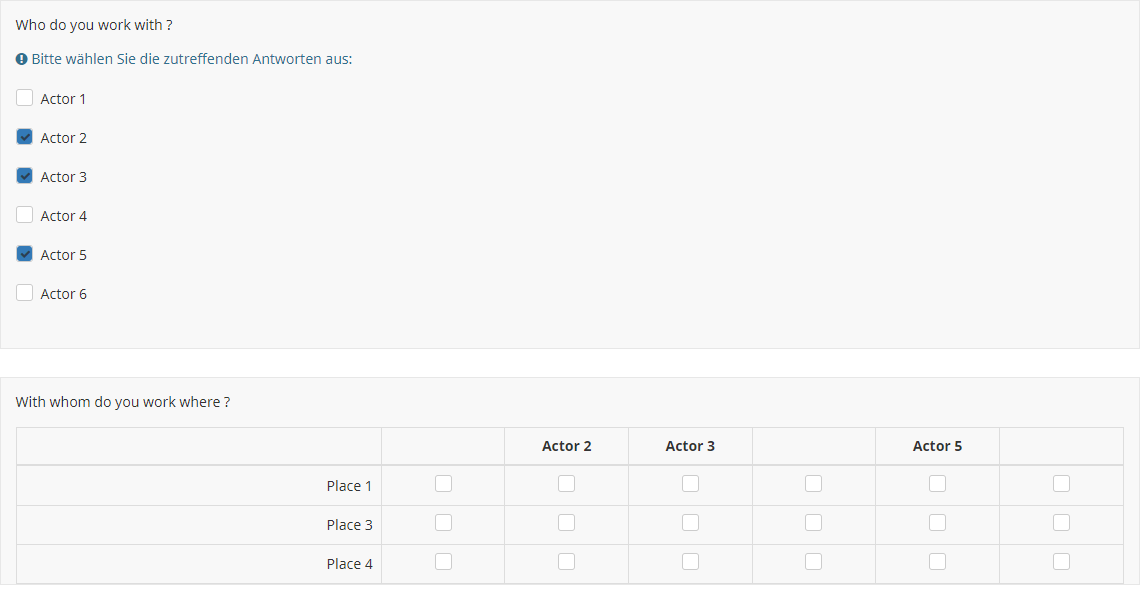Deselect the Actor 5 checkbox
The width and height of the screenshot is (1148, 591).
(x=25, y=254)
